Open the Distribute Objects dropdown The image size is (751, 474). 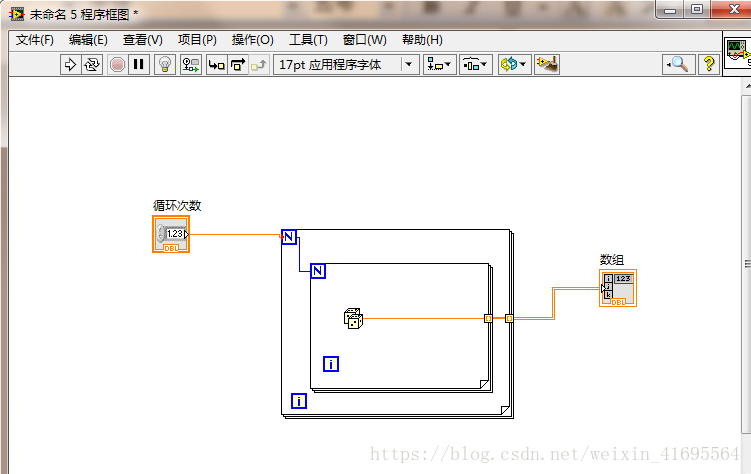click(x=475, y=65)
